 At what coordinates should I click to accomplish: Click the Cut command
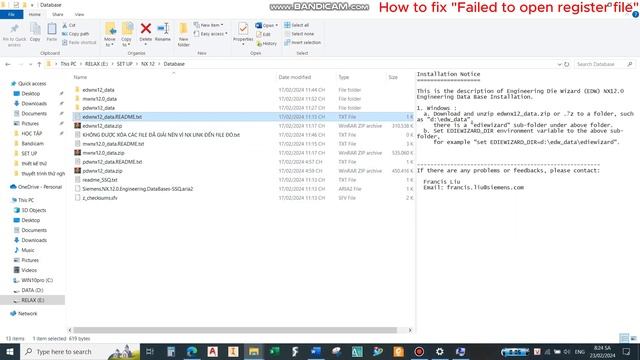(69, 25)
